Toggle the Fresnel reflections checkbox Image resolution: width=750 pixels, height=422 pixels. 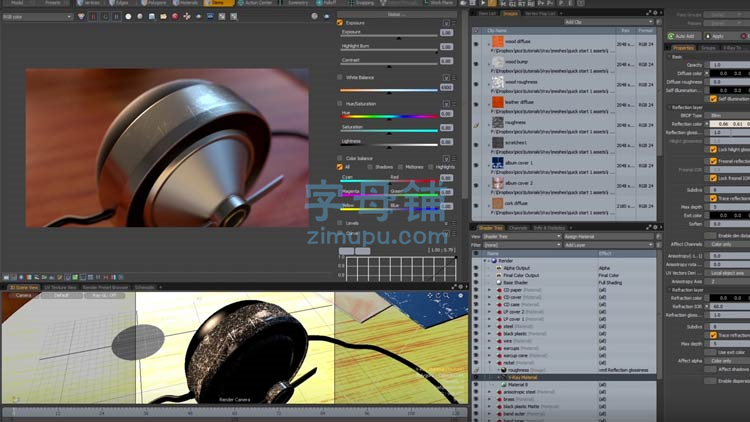point(713,161)
